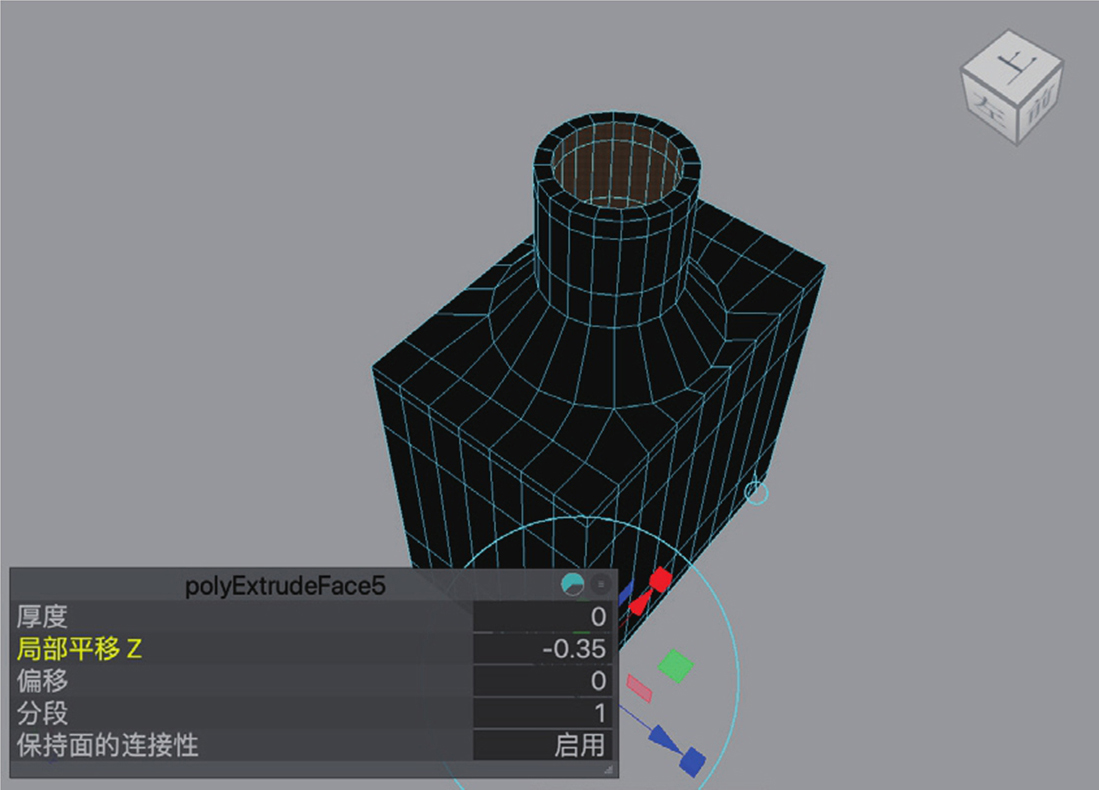Image resolution: width=1099 pixels, height=790 pixels.
Task: Click the highlighted 局部平移 Z label
Action: [x=79, y=648]
